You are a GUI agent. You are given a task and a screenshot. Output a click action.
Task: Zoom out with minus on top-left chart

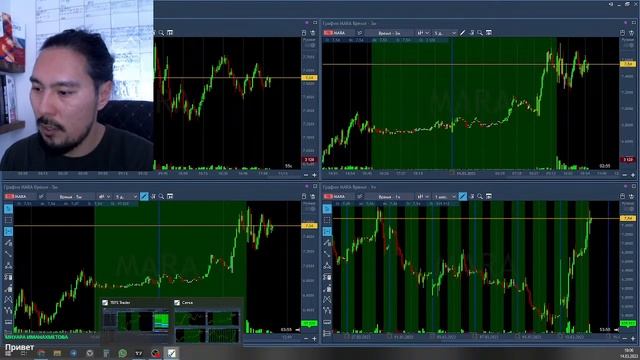click(x=306, y=175)
